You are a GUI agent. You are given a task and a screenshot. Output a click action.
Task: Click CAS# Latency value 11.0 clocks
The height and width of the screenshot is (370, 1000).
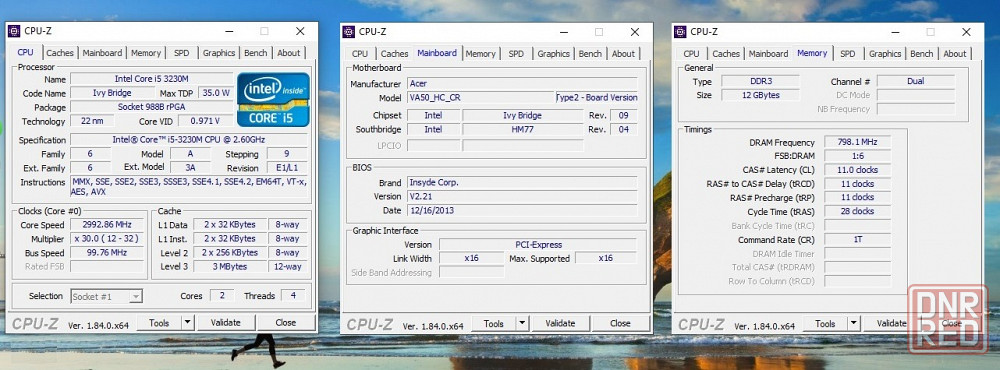[858, 170]
